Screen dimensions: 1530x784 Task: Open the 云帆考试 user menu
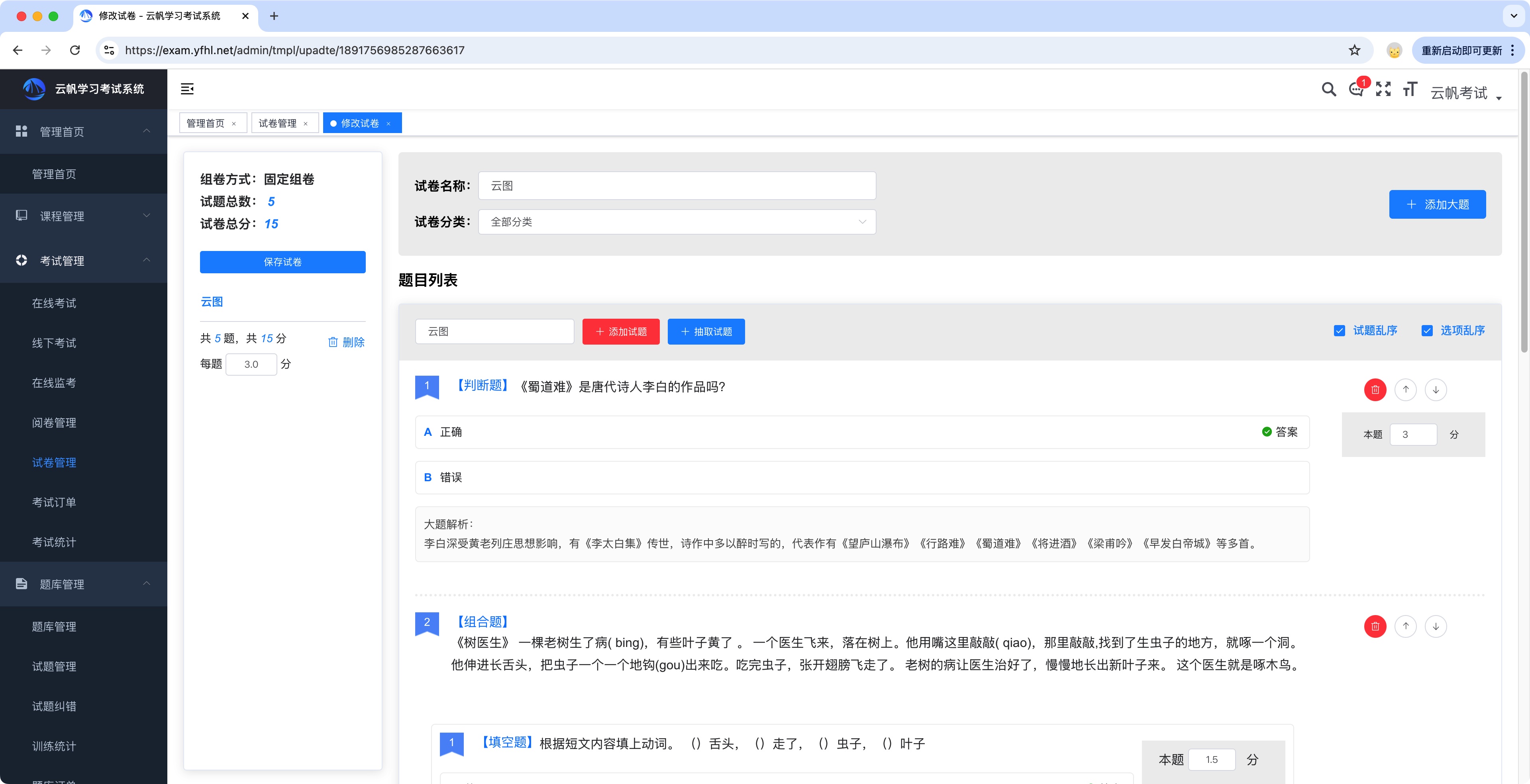click(x=1466, y=93)
